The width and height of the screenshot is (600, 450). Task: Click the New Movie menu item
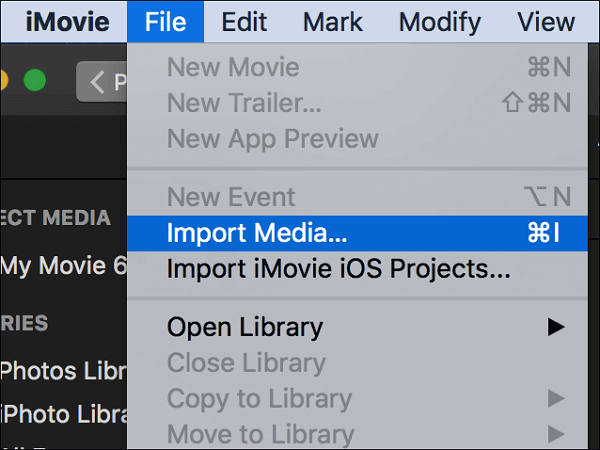coord(233,68)
